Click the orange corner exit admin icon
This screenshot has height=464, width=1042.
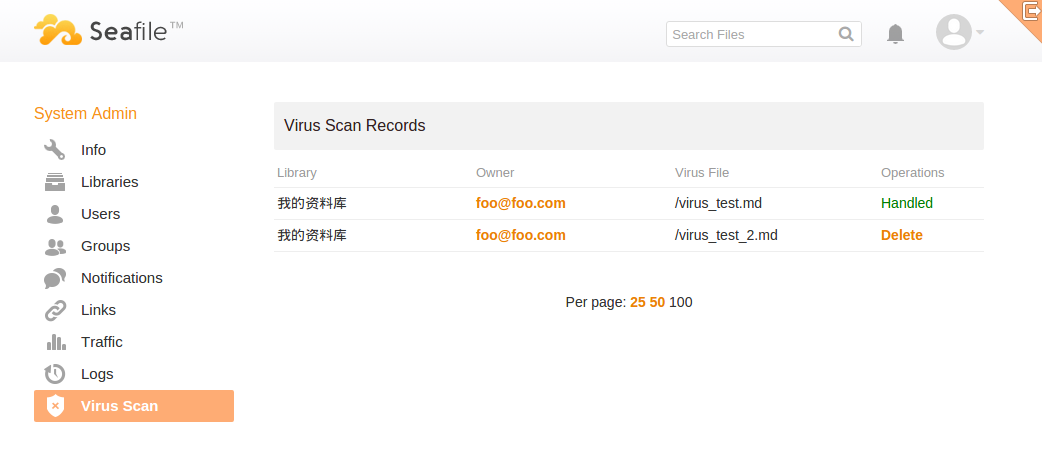[1030, 10]
